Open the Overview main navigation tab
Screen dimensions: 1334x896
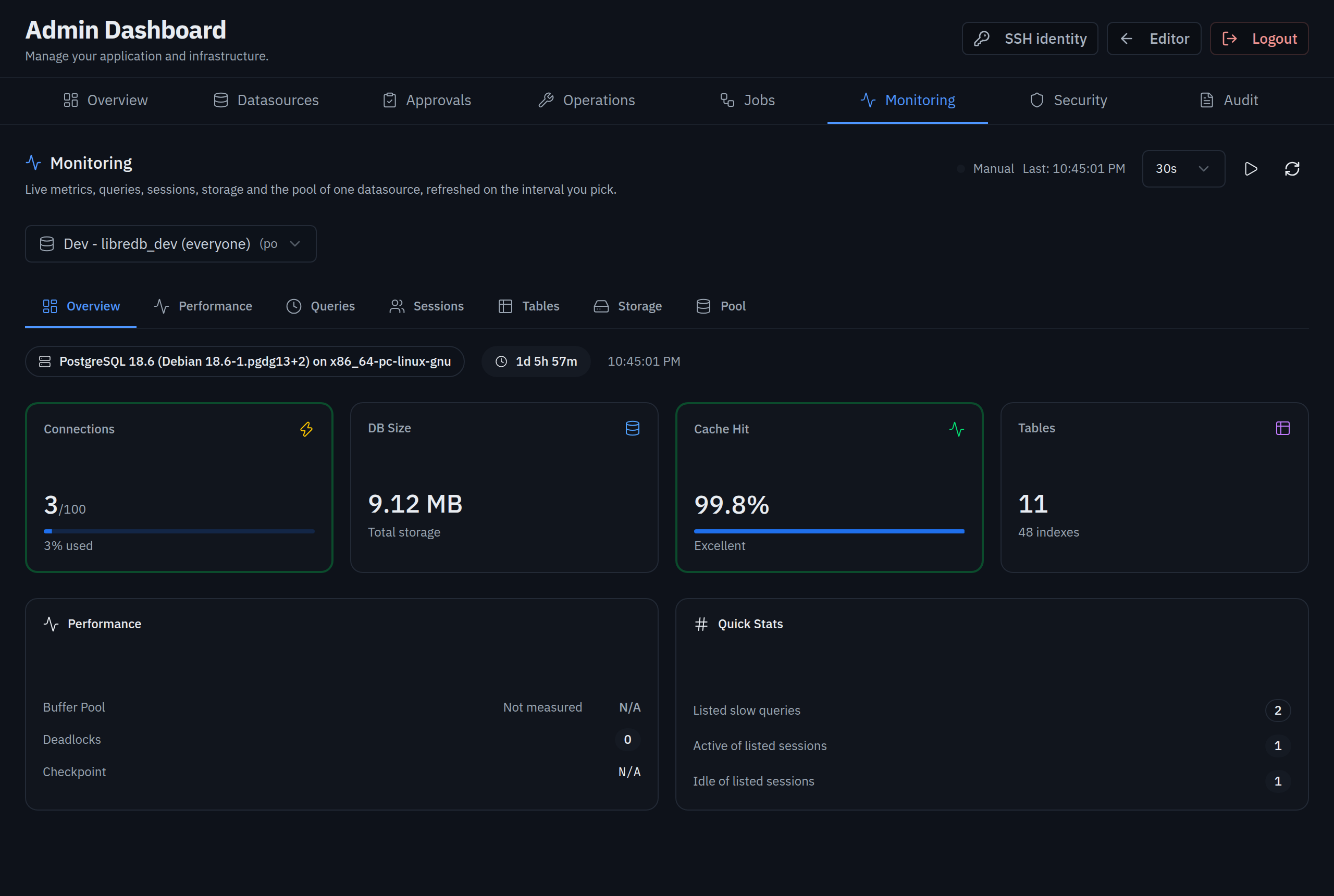point(106,100)
